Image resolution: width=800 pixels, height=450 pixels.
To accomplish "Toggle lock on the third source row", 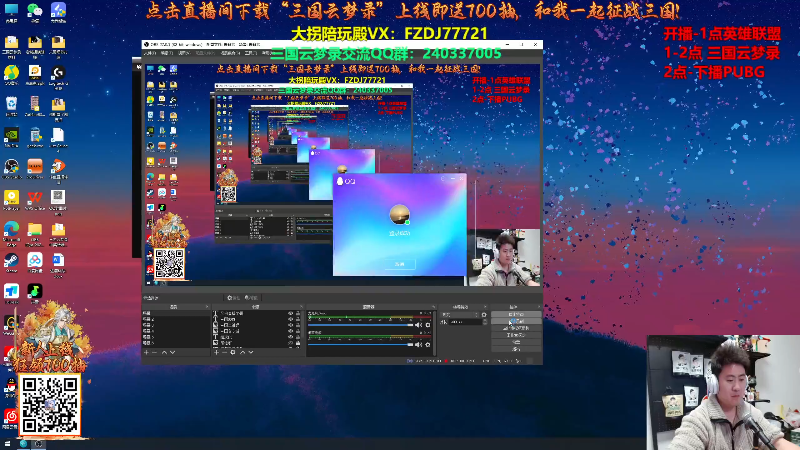I will point(298,325).
